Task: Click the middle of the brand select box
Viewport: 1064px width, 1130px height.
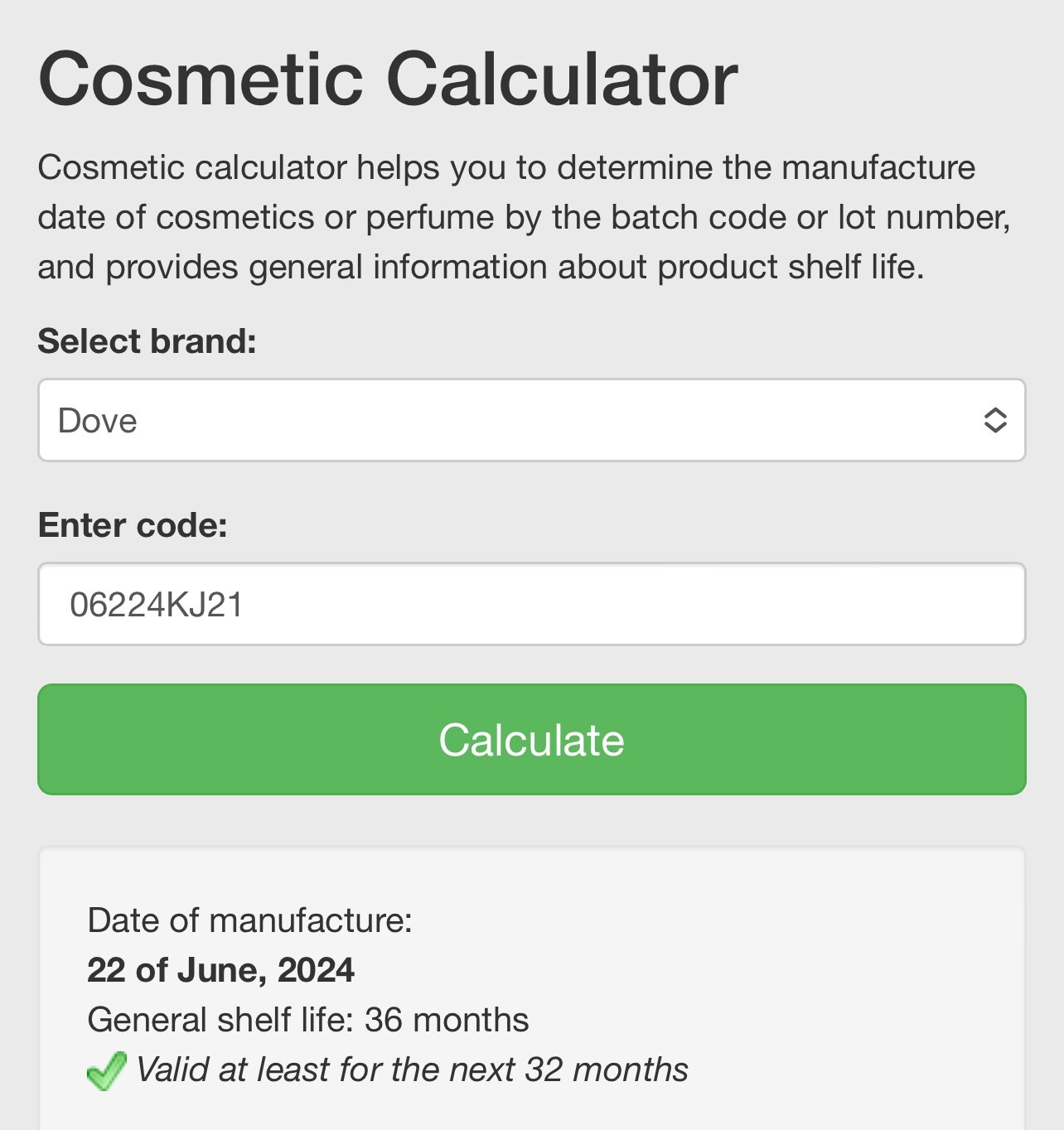Action: (x=531, y=421)
